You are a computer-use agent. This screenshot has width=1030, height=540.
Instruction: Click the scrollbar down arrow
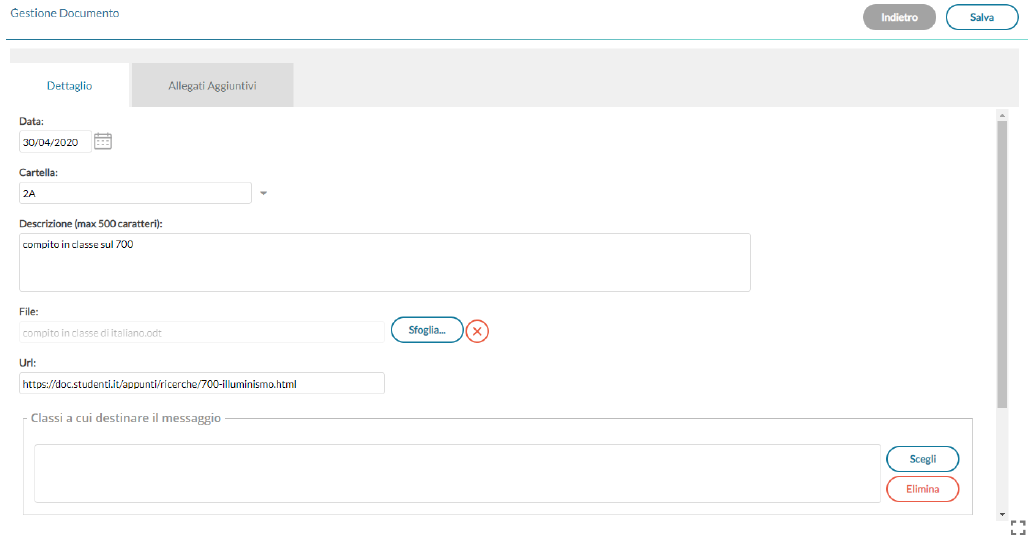click(1002, 514)
